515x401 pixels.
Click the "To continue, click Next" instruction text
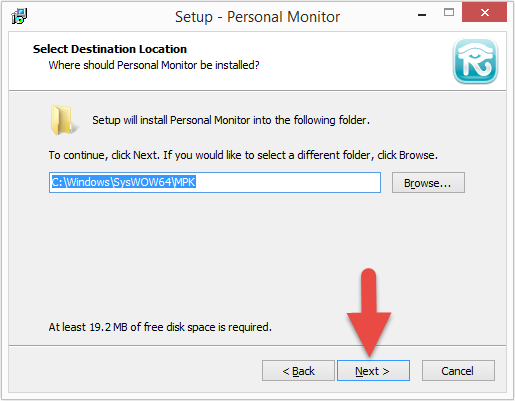243,155
